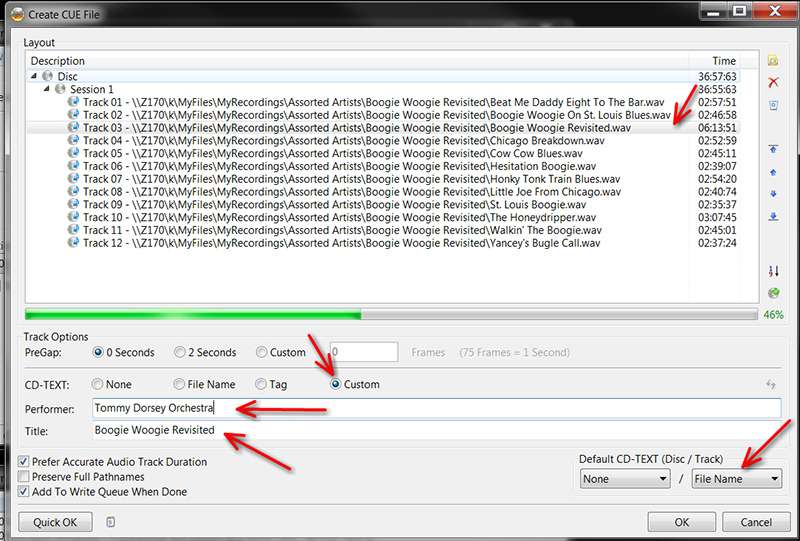Click the move to top arrow icon
Image resolution: width=800 pixels, height=541 pixels.
click(x=773, y=149)
